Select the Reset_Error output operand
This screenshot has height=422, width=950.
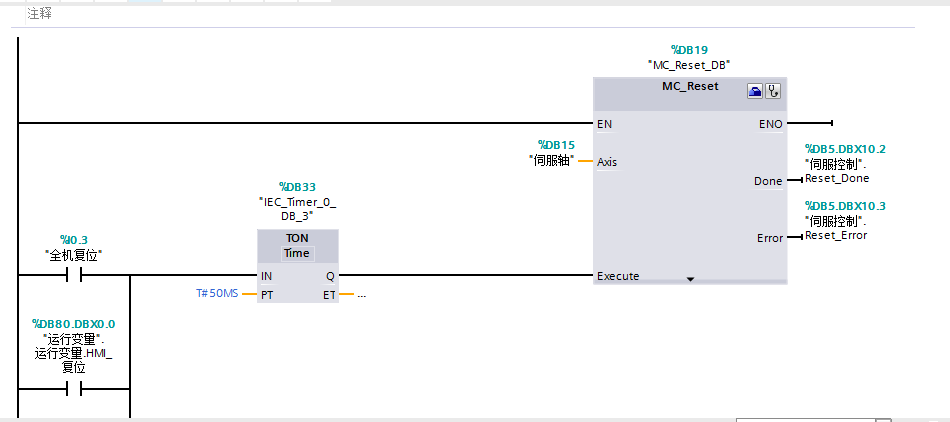coord(836,228)
